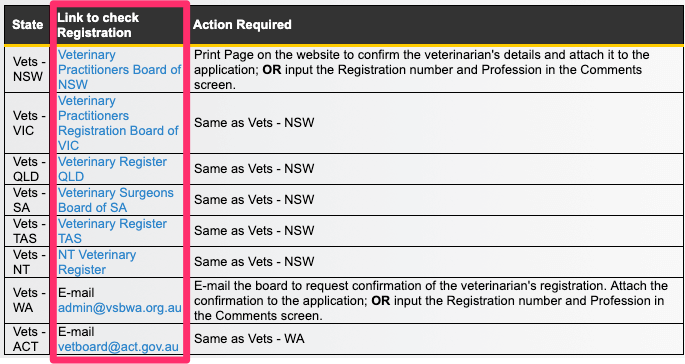Click the Same as Vets - WA text
Image resolution: width=685 pixels, height=364 pixels.
click(249, 339)
